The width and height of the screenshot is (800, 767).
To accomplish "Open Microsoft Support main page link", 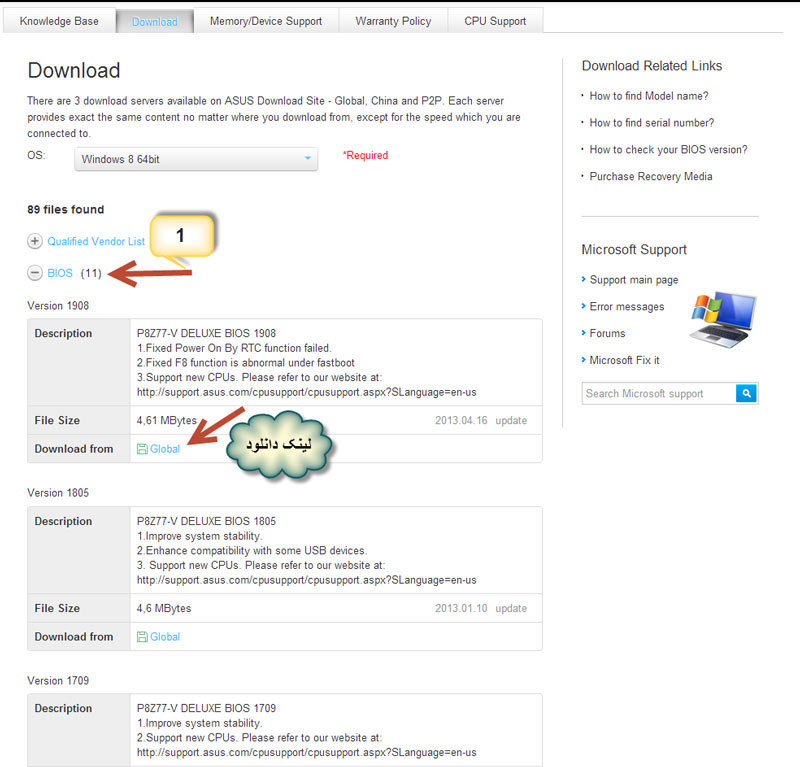I will click(634, 280).
